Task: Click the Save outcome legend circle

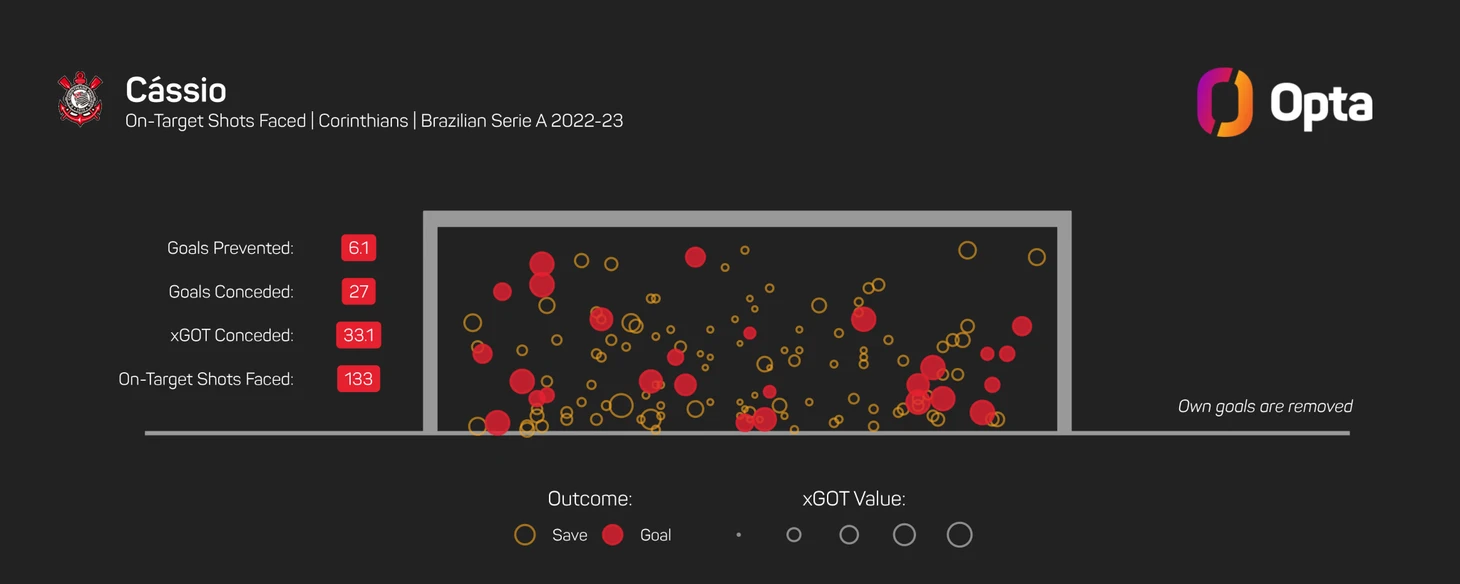Action: click(x=525, y=535)
